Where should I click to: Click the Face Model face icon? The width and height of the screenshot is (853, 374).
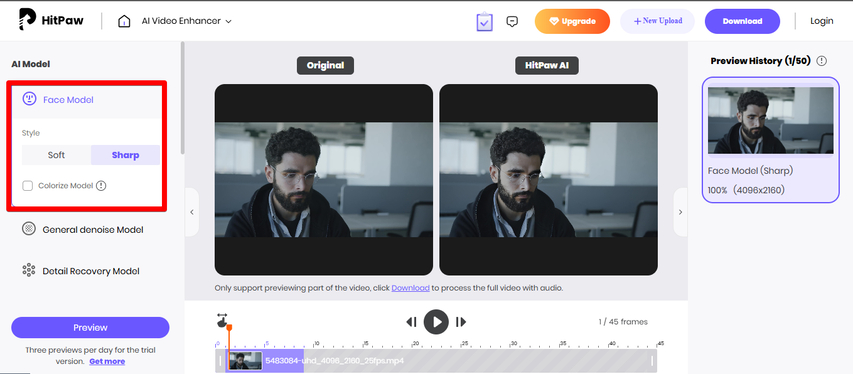pyautogui.click(x=29, y=99)
